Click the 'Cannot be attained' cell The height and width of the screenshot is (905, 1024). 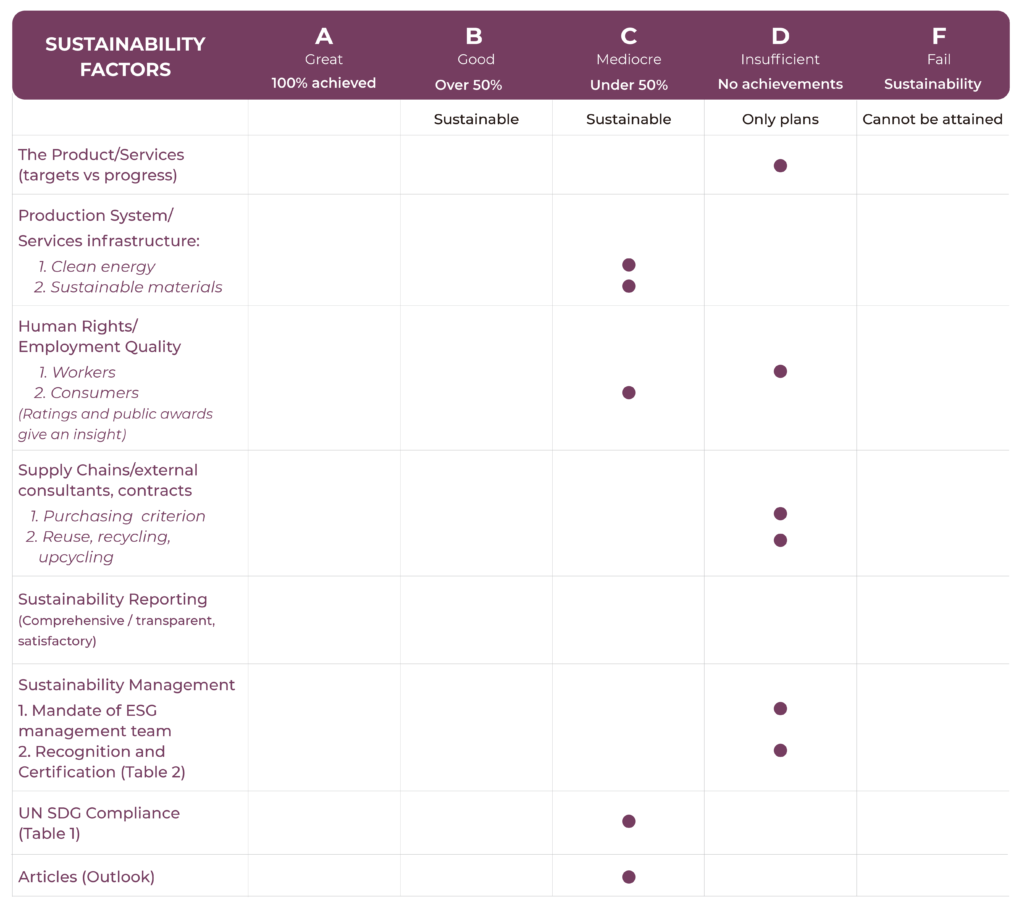(932, 119)
